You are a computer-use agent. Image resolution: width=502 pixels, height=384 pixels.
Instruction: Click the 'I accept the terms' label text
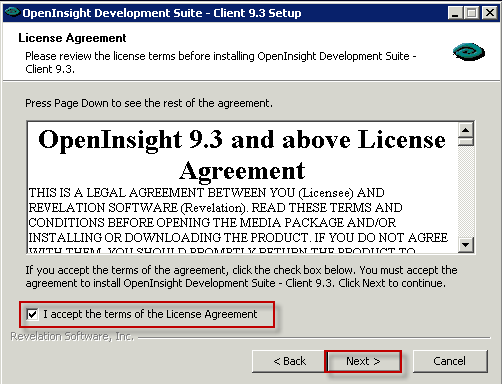pos(150,314)
